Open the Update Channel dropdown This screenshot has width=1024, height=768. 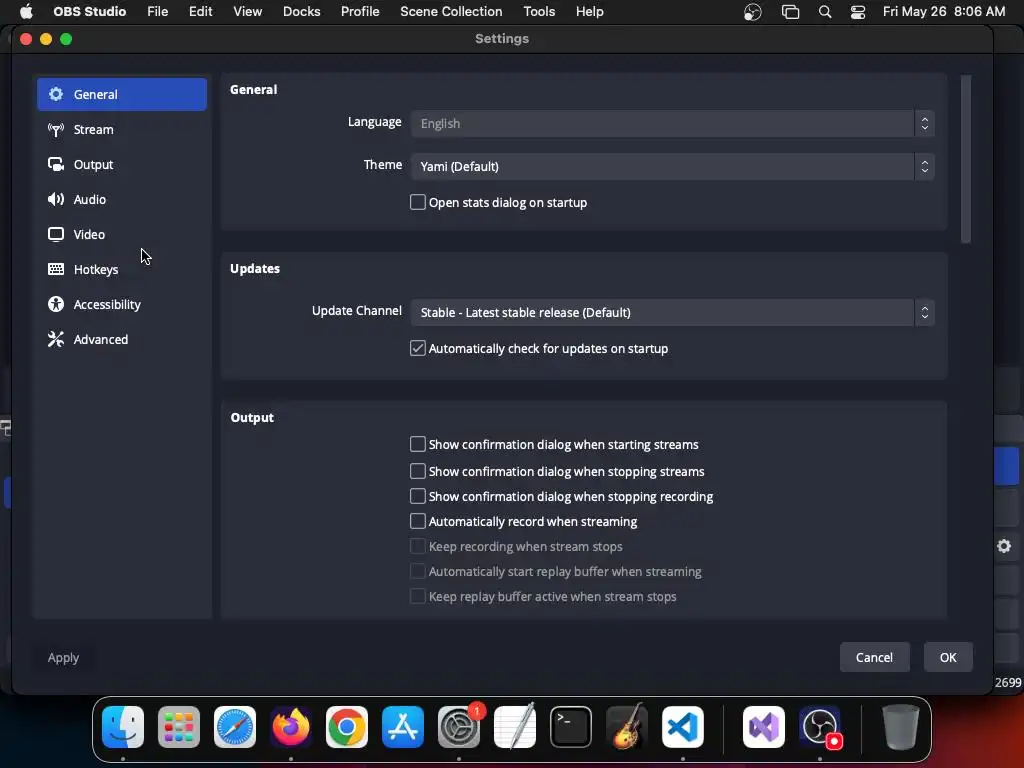click(x=673, y=313)
